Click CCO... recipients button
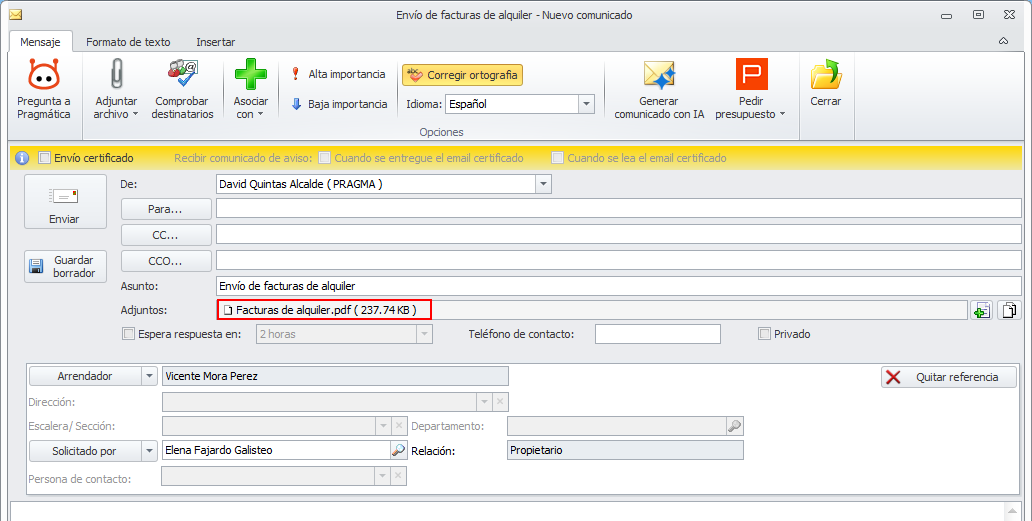This screenshot has width=1032, height=521. (x=166, y=261)
